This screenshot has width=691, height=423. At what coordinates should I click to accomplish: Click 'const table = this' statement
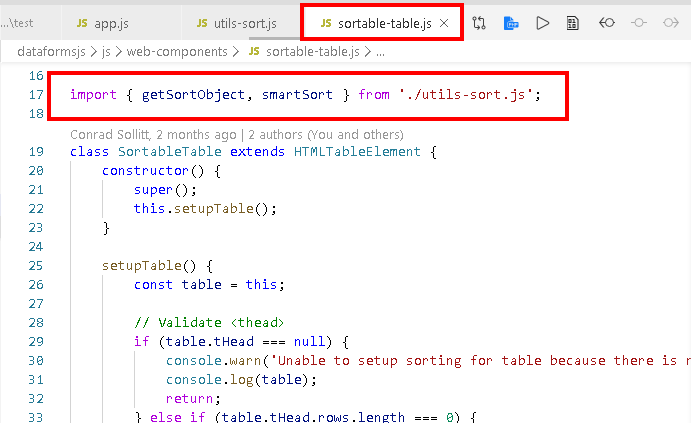(x=209, y=285)
